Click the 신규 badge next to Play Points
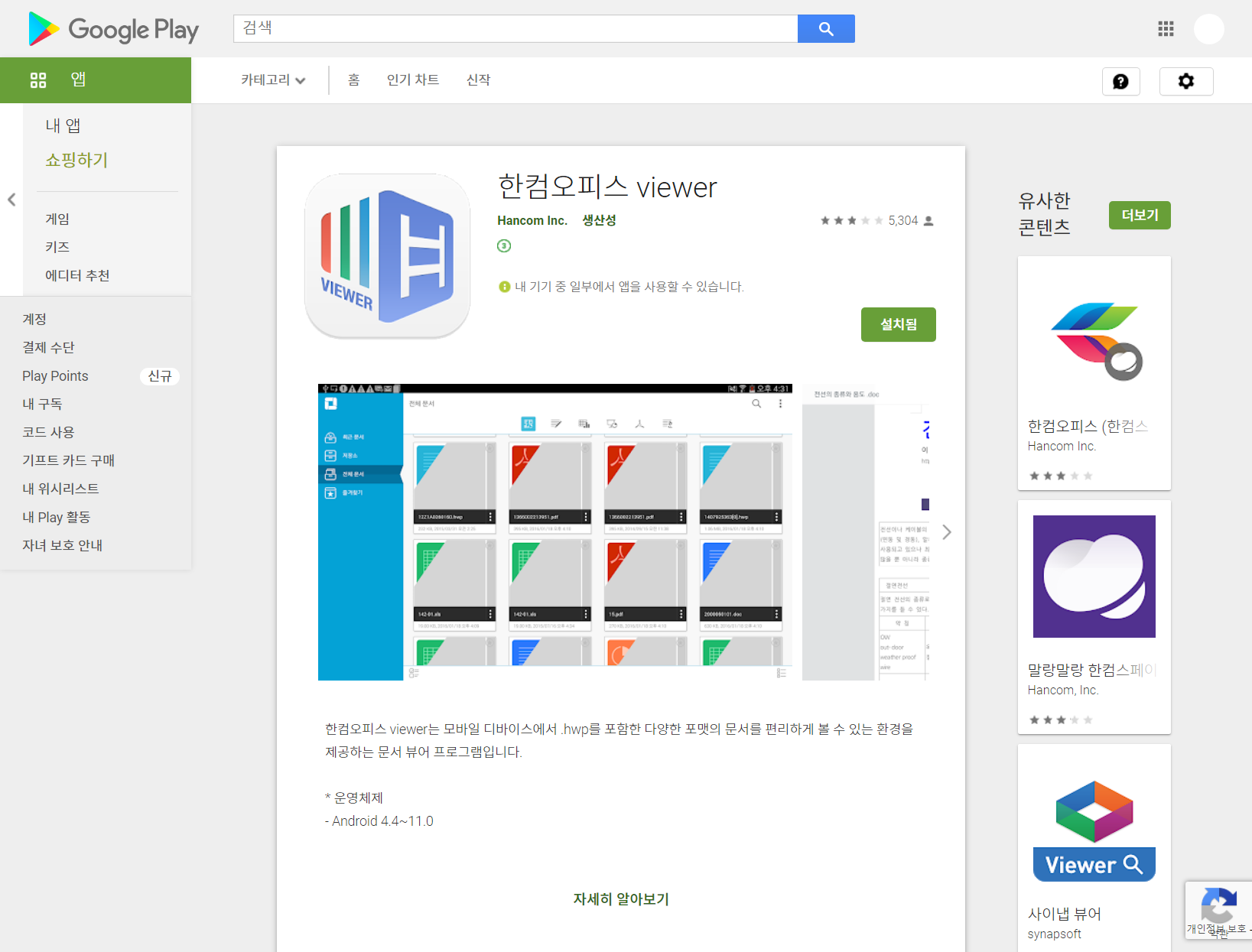The height and width of the screenshot is (952, 1252). click(160, 376)
